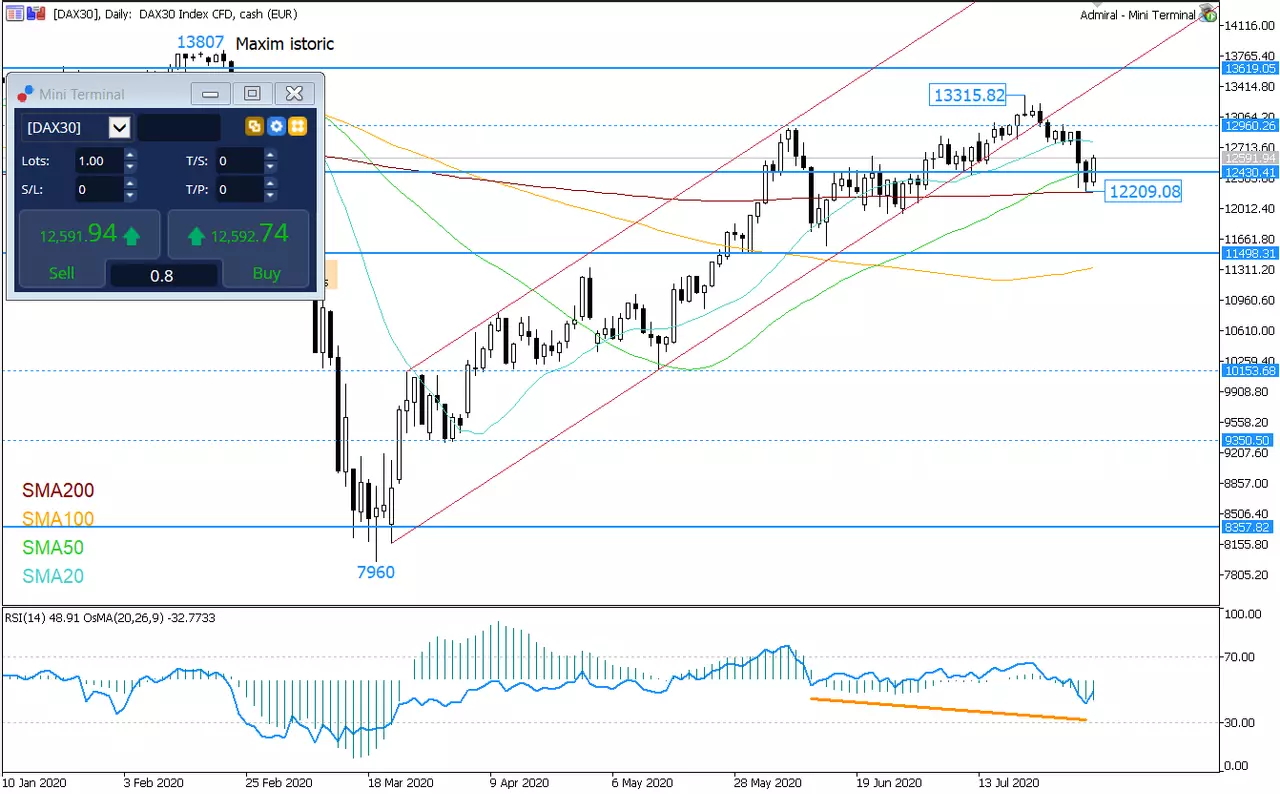
Task: Open the DAX30 symbol dropdown
Action: click(119, 127)
